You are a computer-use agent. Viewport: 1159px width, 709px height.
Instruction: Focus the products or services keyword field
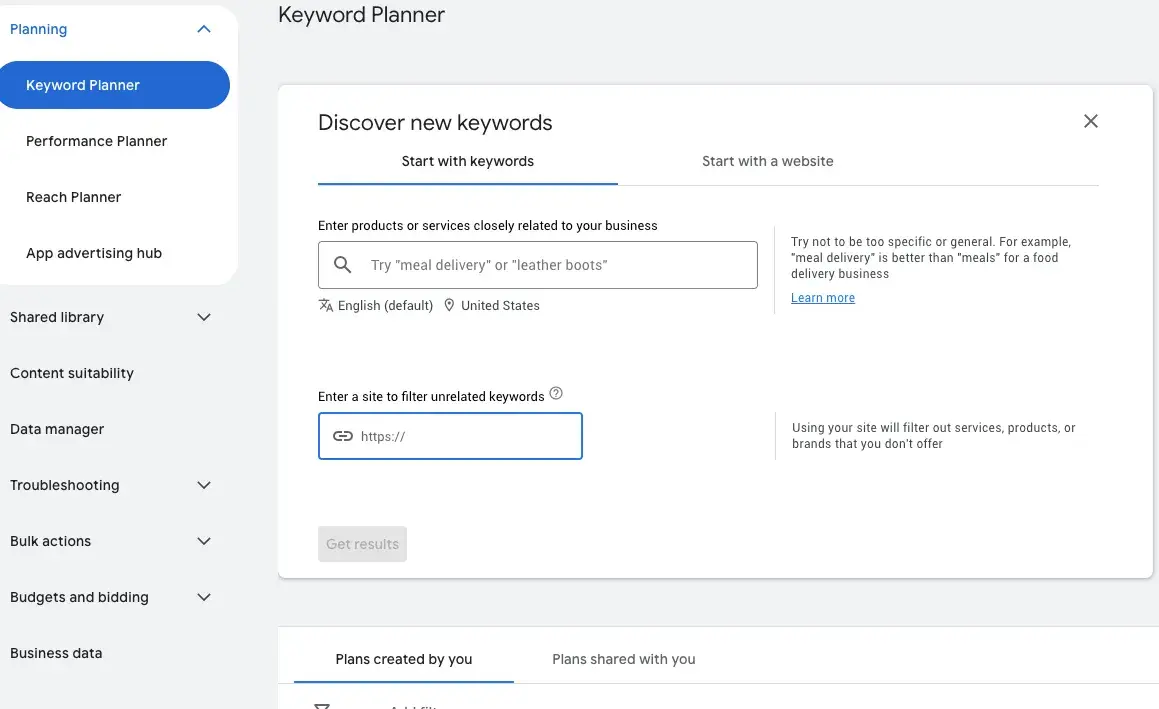537,265
